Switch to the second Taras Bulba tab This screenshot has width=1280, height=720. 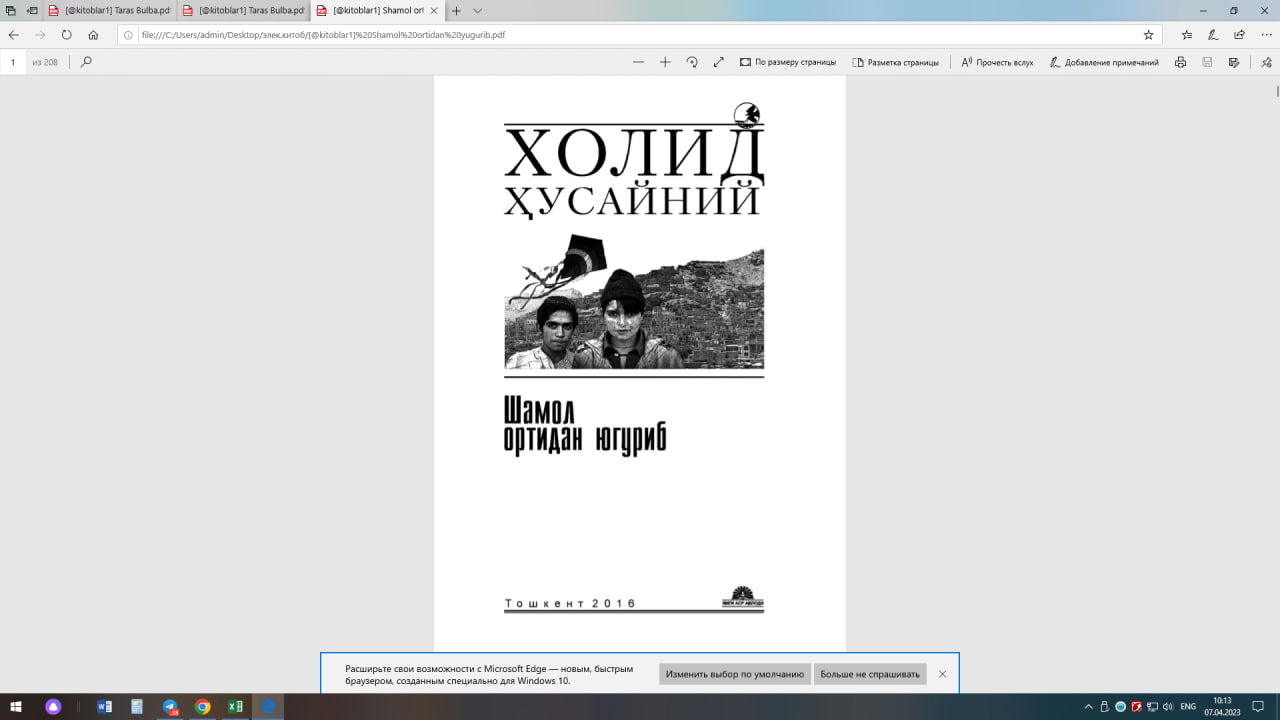point(245,11)
